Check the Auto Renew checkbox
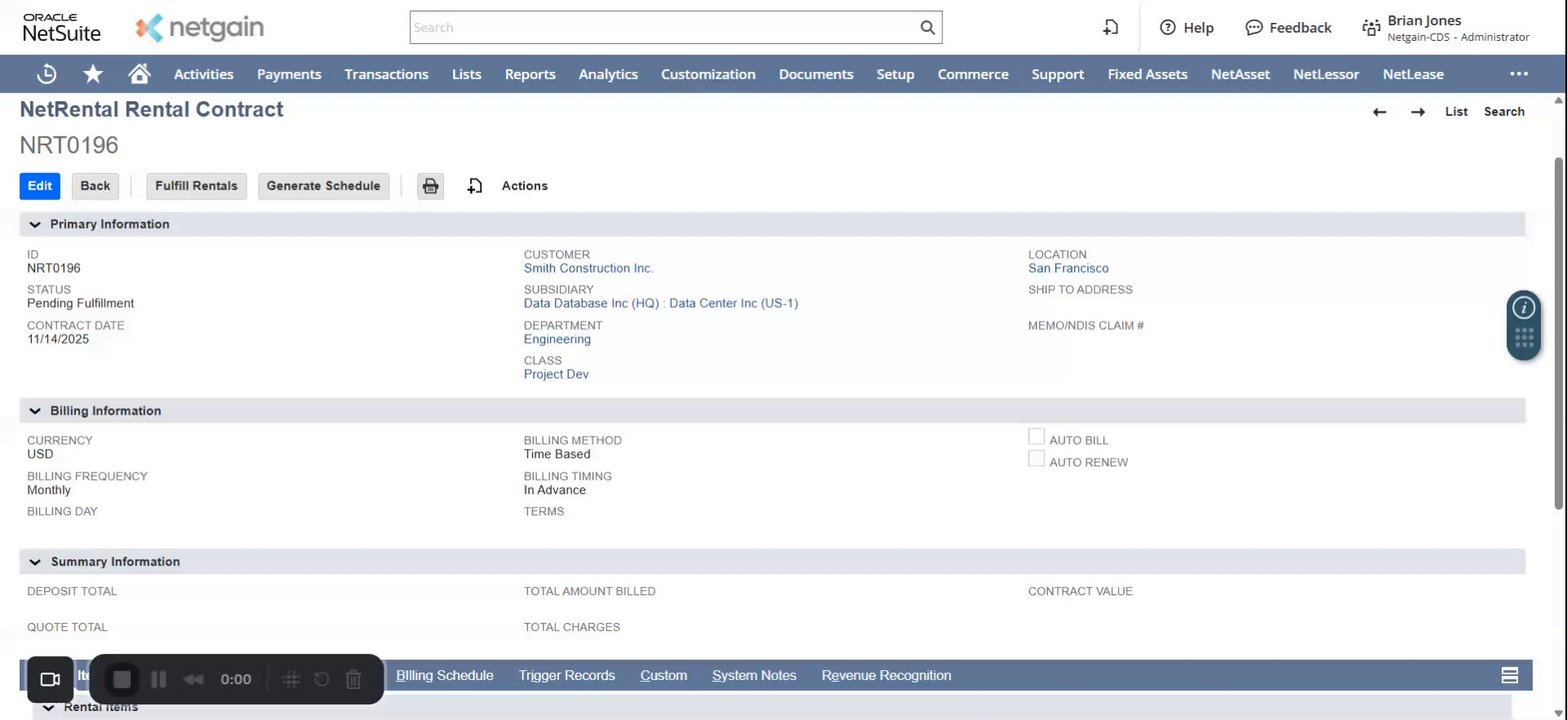 click(1037, 459)
